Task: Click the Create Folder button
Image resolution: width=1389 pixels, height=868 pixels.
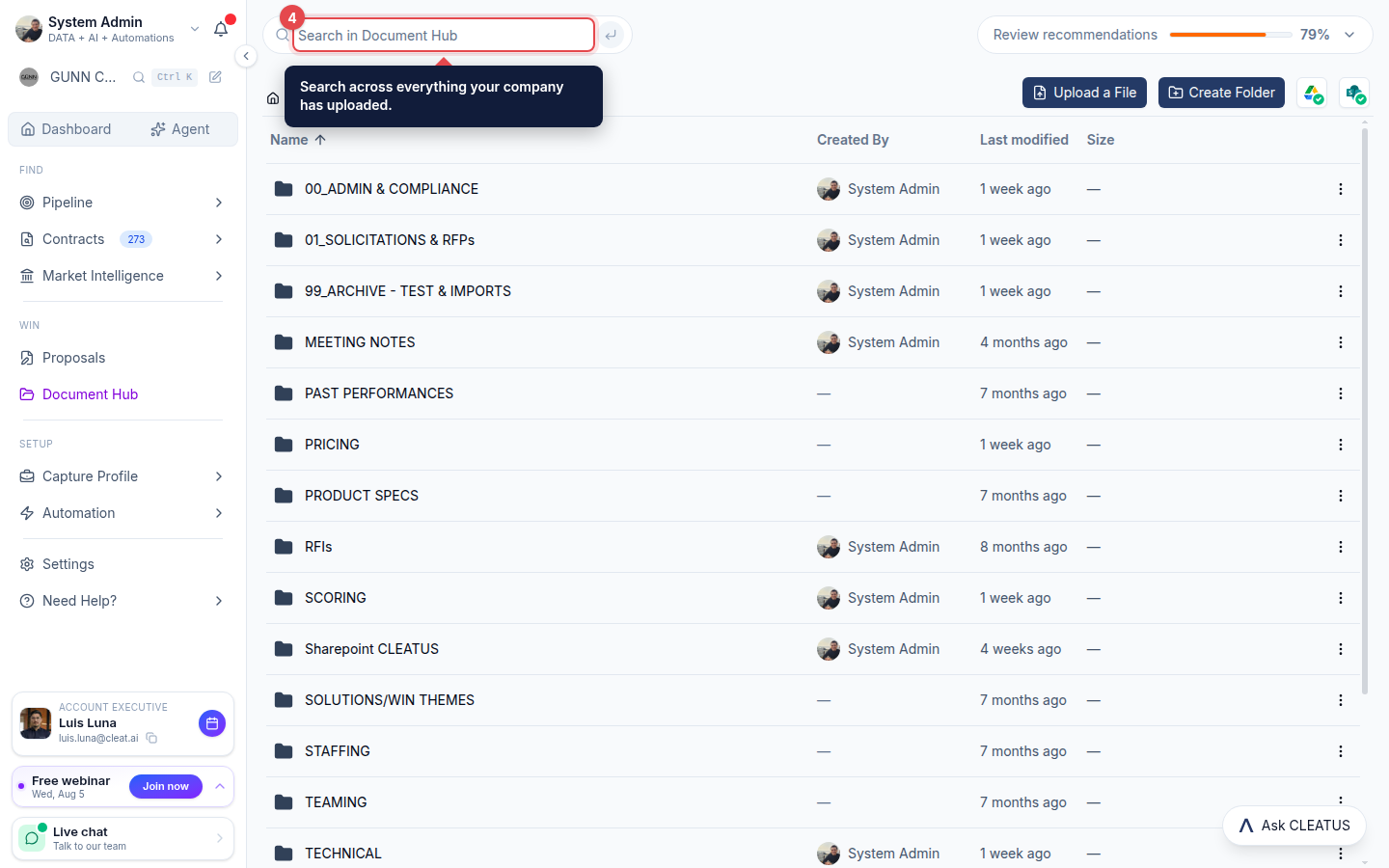Action: click(1221, 93)
